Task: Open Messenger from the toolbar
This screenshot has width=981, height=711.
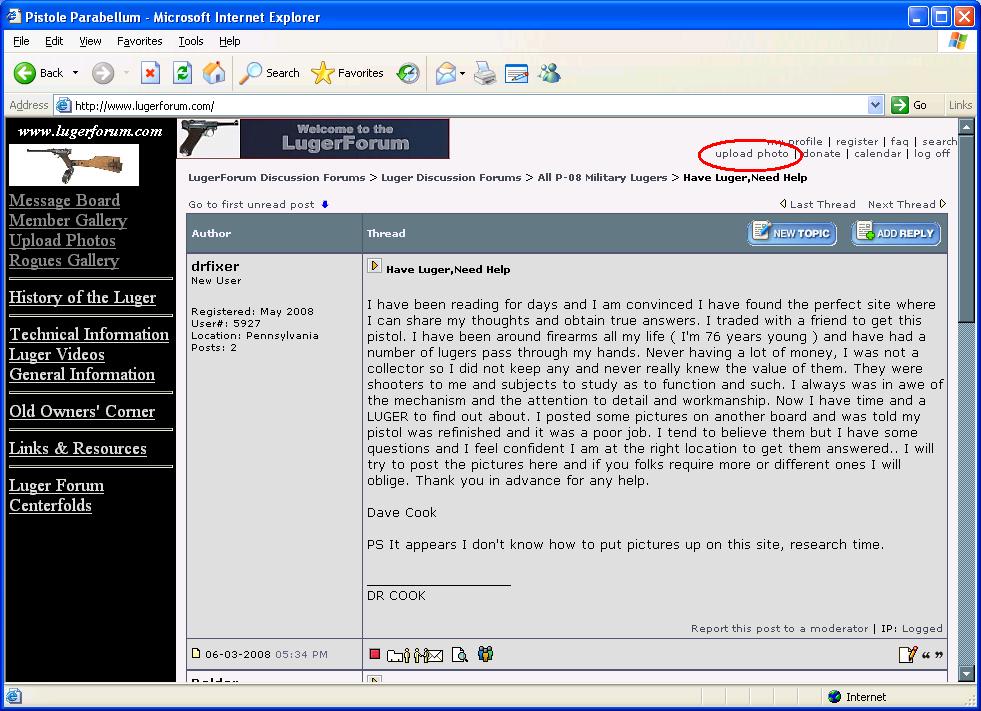Action: point(549,73)
